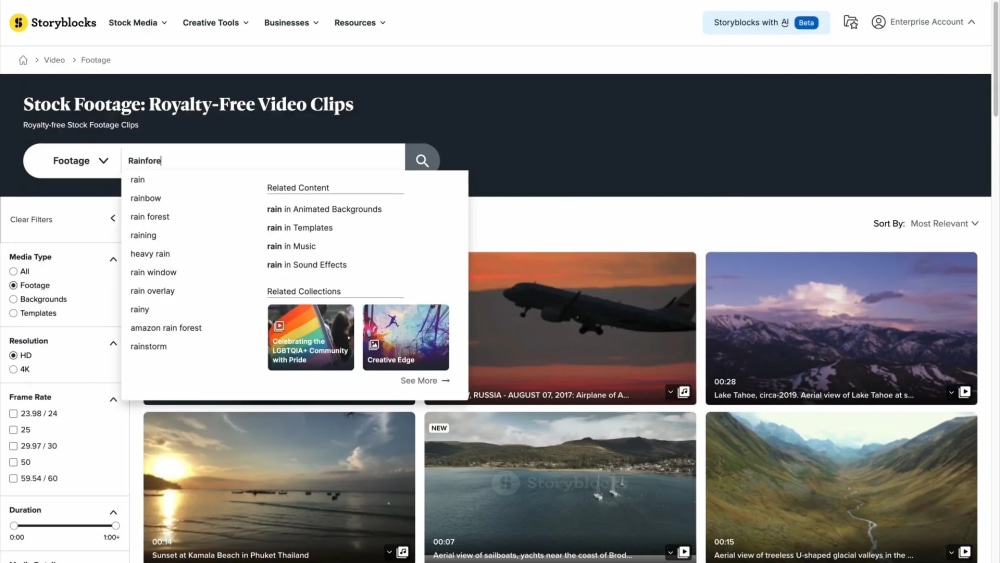
Task: Check the 25 frame rate
Action: coord(13,430)
